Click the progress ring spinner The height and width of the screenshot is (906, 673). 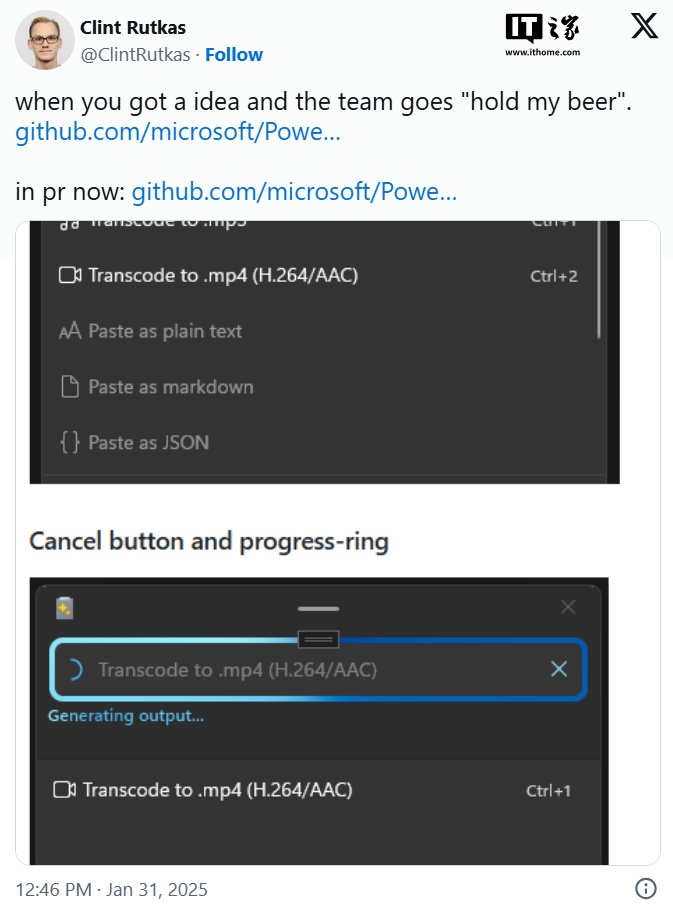coord(76,670)
